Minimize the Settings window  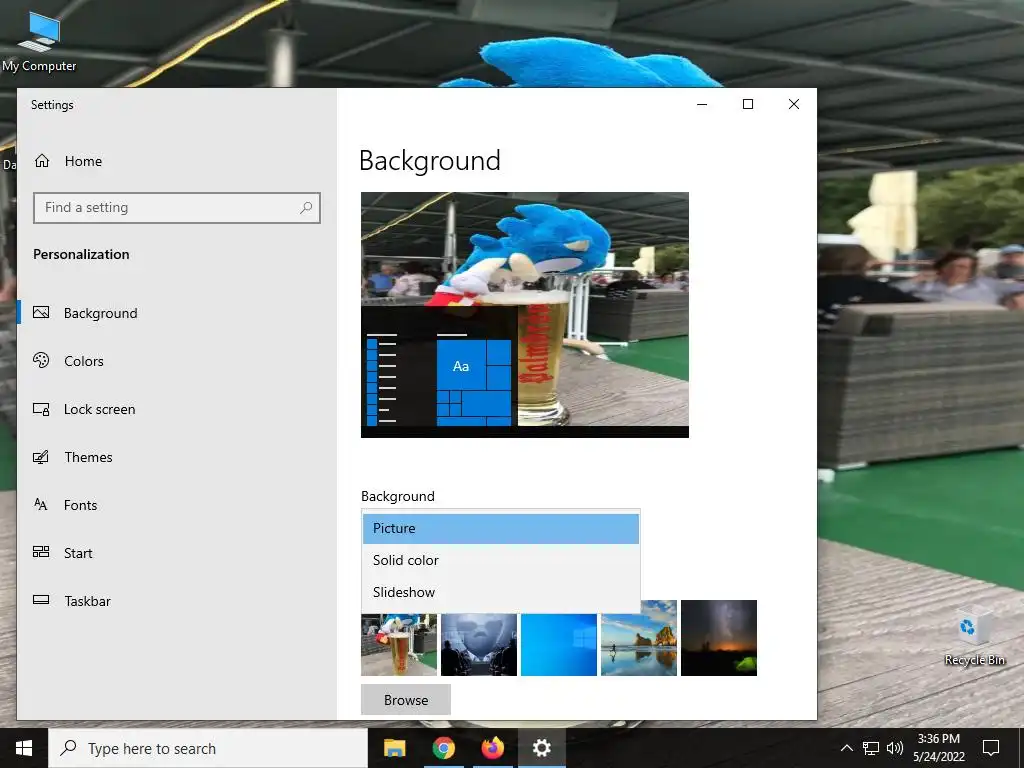pos(702,104)
